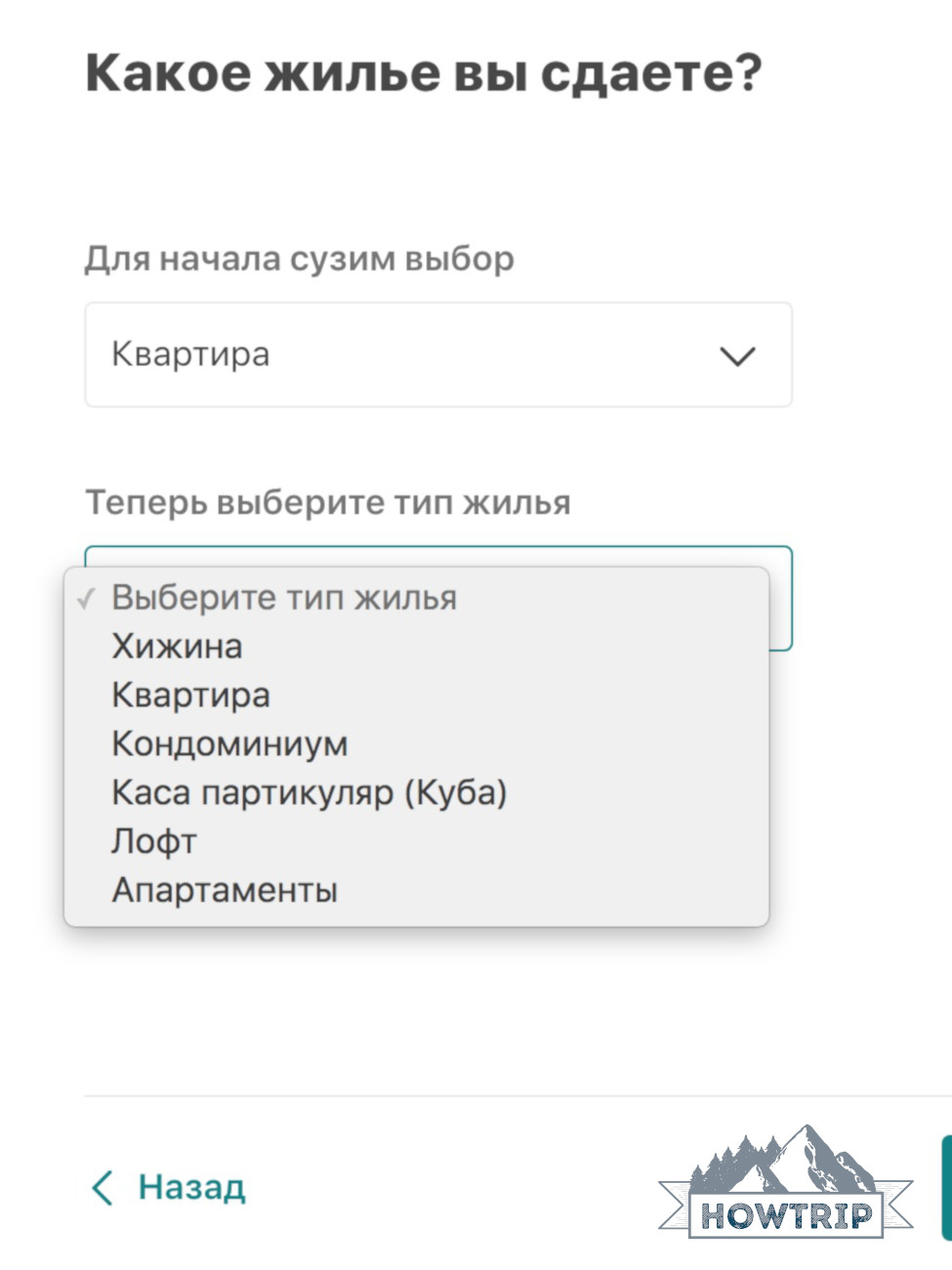Viewport: 952px width, 1270px height.
Task: Choose Квартира option in the open list
Action: [191, 696]
